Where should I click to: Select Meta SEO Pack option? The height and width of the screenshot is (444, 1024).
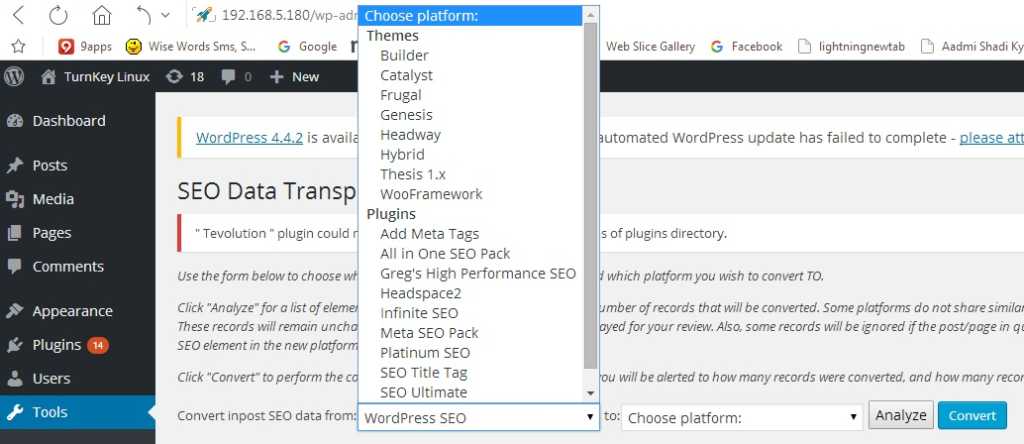pos(470,333)
